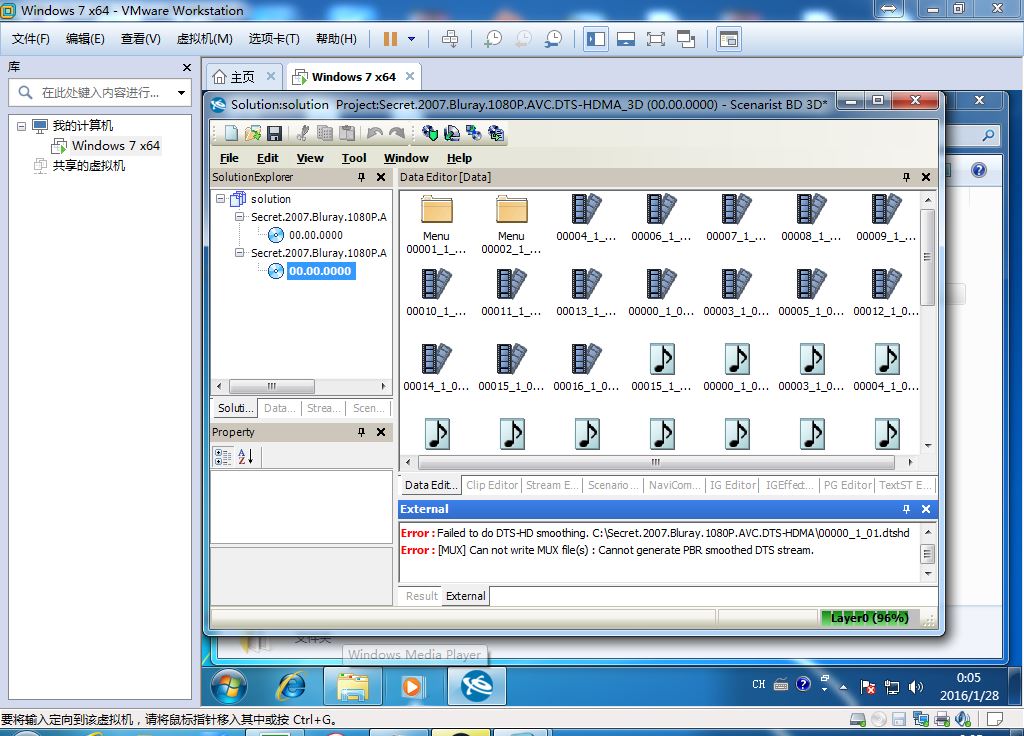Click the disc image export toolbar icon
1024x736 pixels.
(x=451, y=133)
